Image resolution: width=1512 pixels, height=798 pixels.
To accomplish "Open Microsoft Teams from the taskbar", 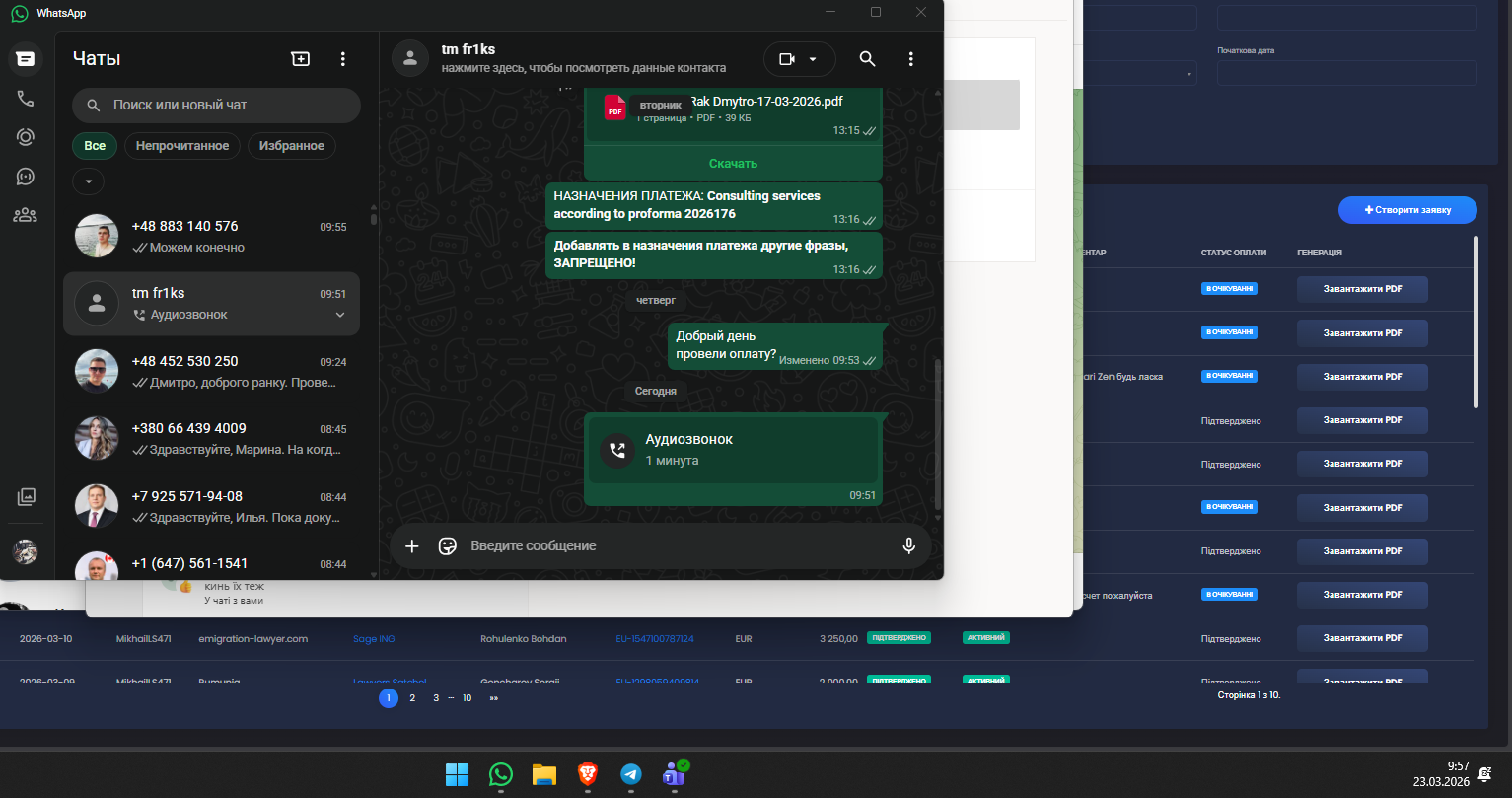I will tap(675, 775).
